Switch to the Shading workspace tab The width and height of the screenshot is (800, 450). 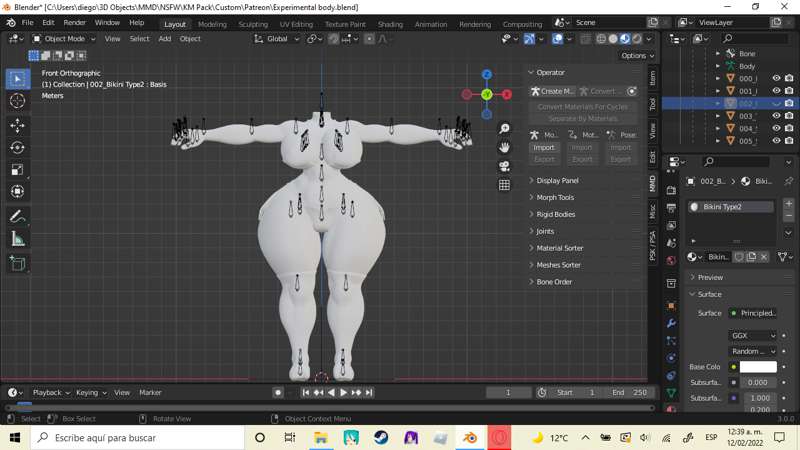[390, 24]
